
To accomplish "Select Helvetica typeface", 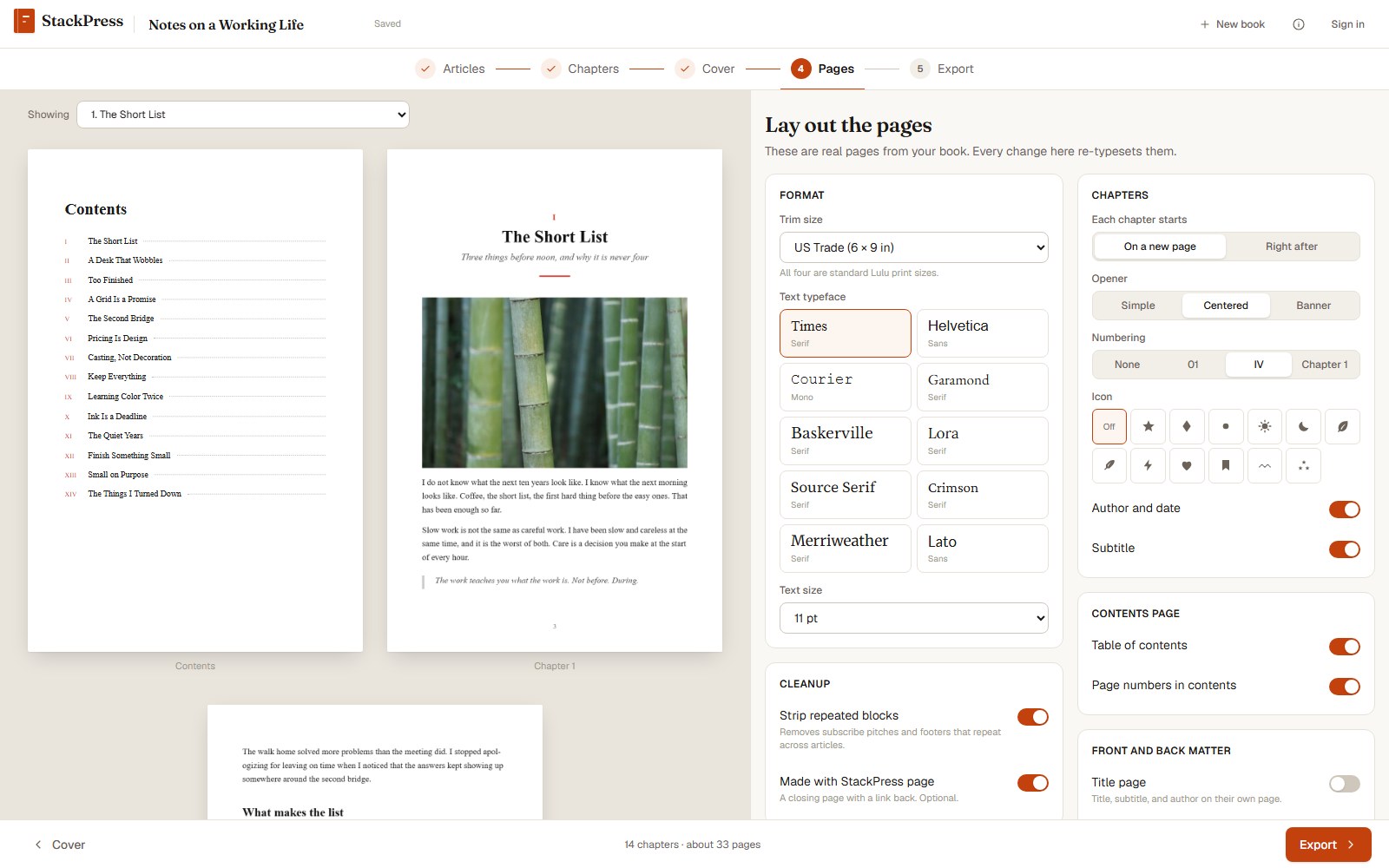I will [983, 333].
